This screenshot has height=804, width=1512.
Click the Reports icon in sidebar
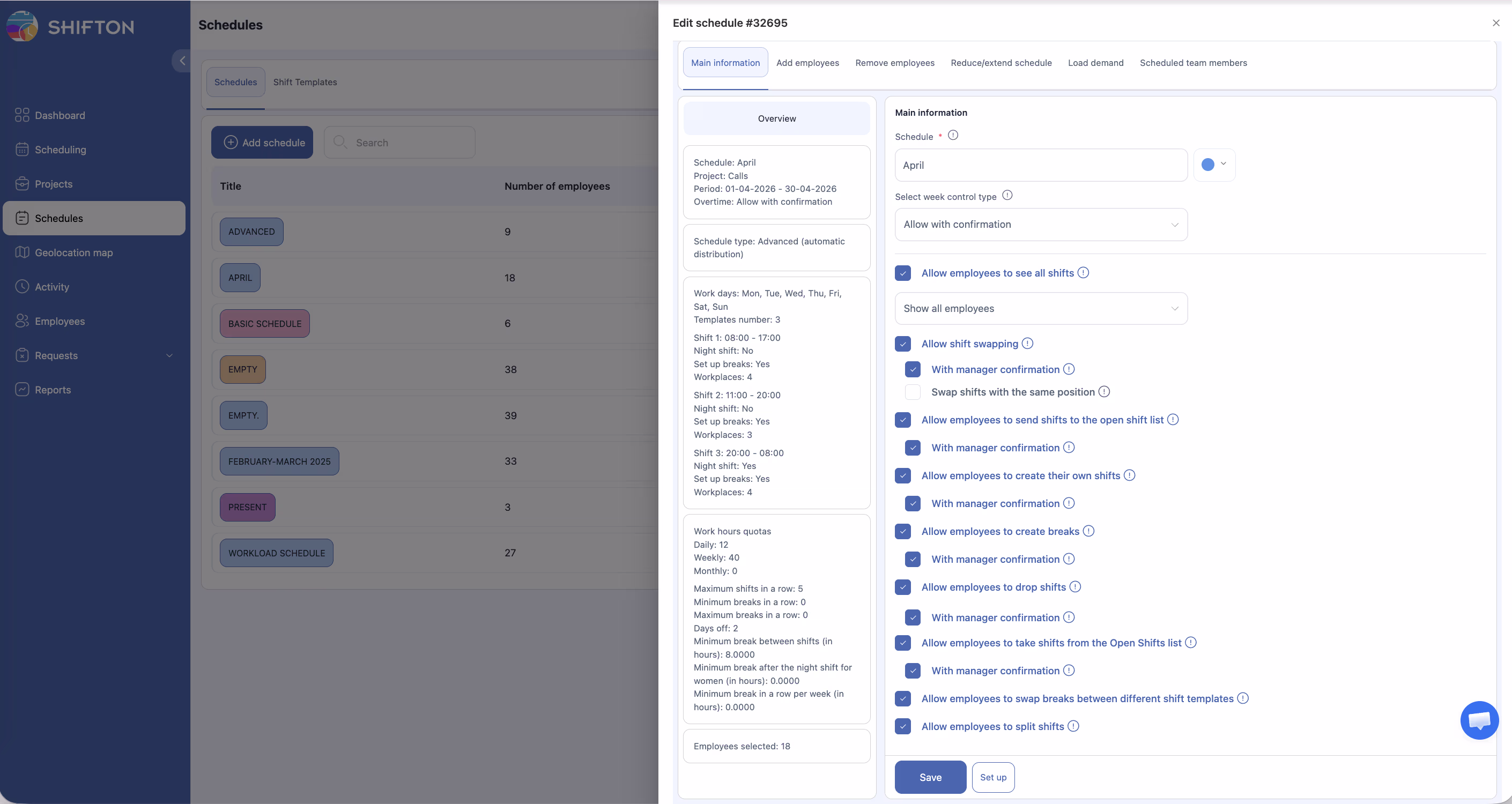(22, 390)
